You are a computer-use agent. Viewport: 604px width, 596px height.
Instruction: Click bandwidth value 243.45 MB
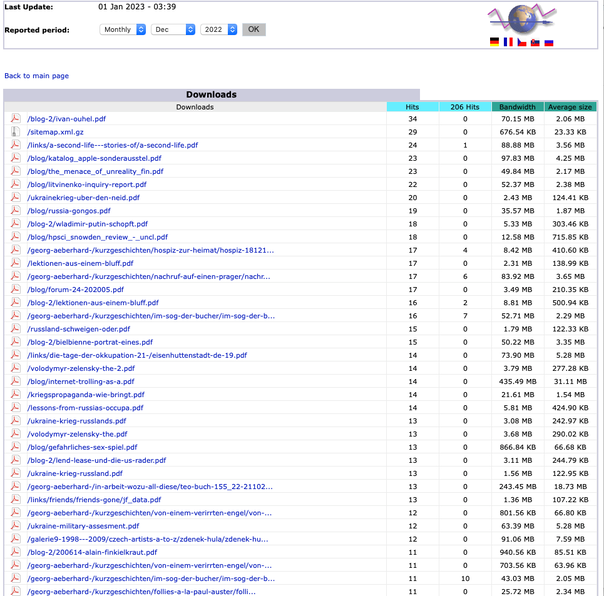pyautogui.click(x=517, y=487)
